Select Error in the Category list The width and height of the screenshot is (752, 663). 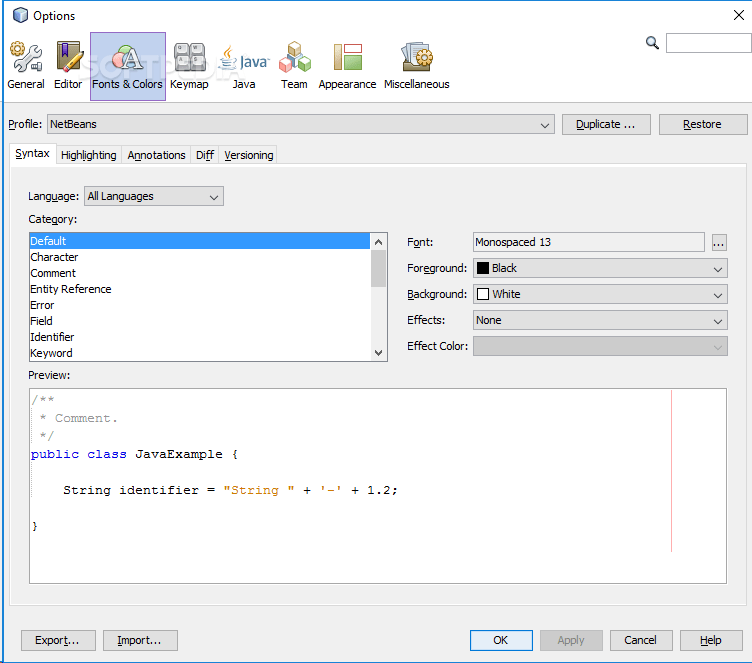(x=200, y=305)
